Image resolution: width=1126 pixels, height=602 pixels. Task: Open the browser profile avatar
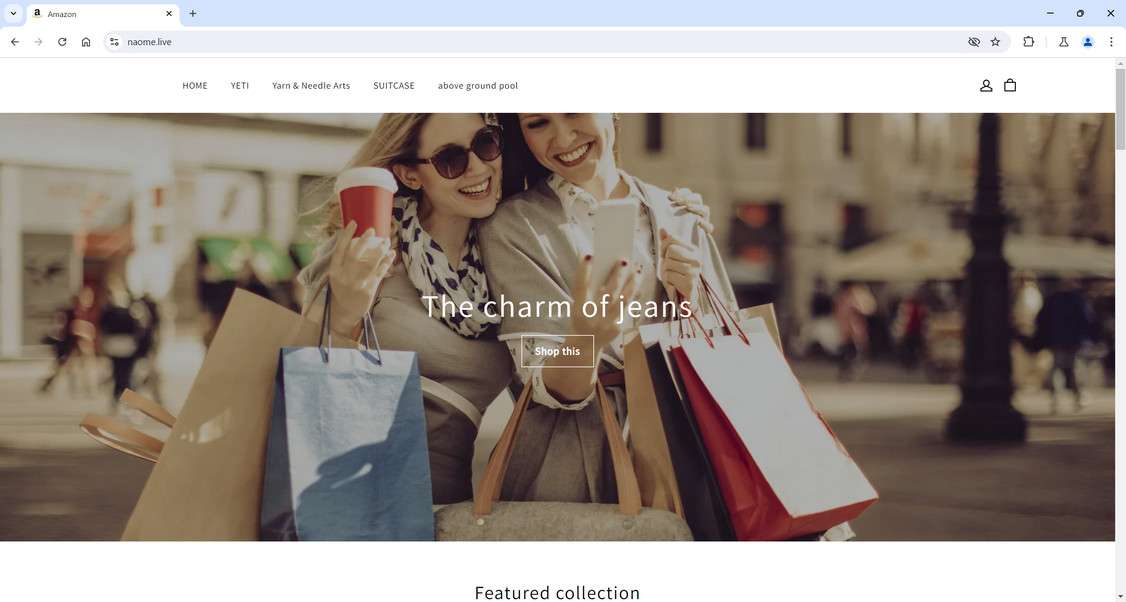point(1088,42)
